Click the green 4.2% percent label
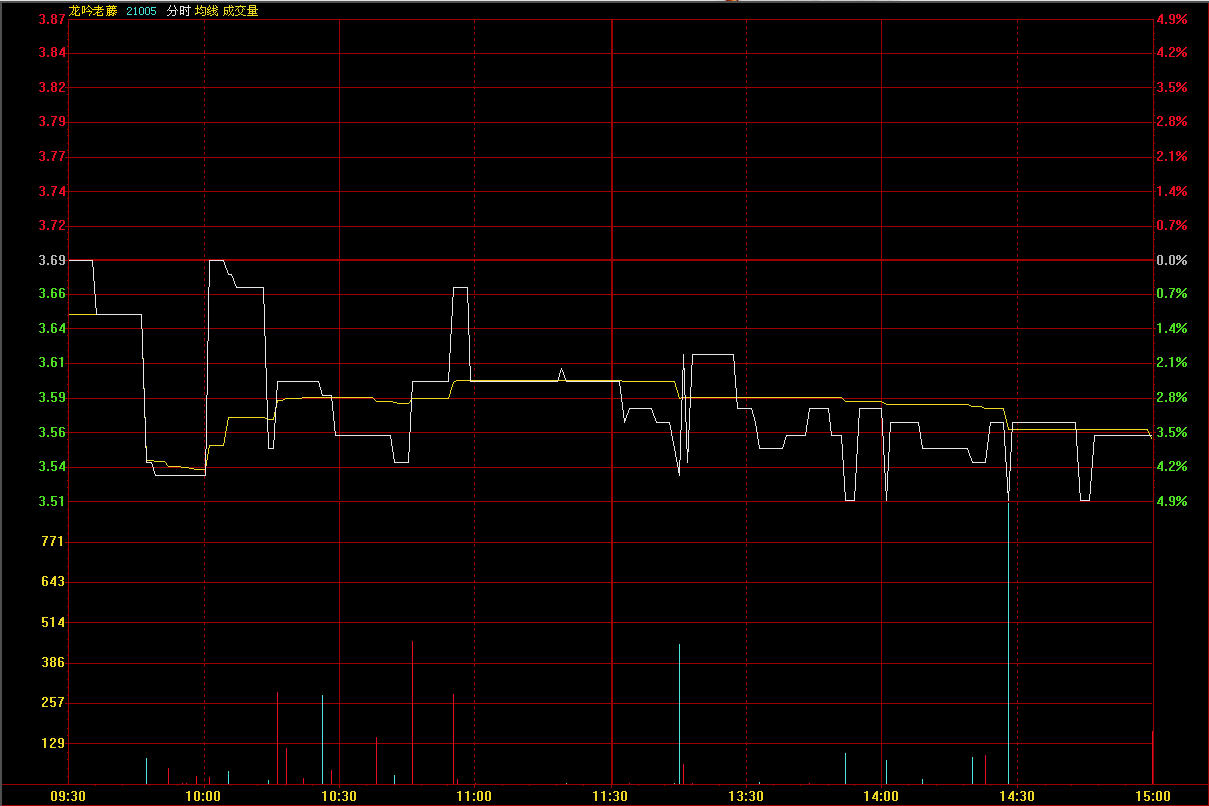 [x=1171, y=466]
